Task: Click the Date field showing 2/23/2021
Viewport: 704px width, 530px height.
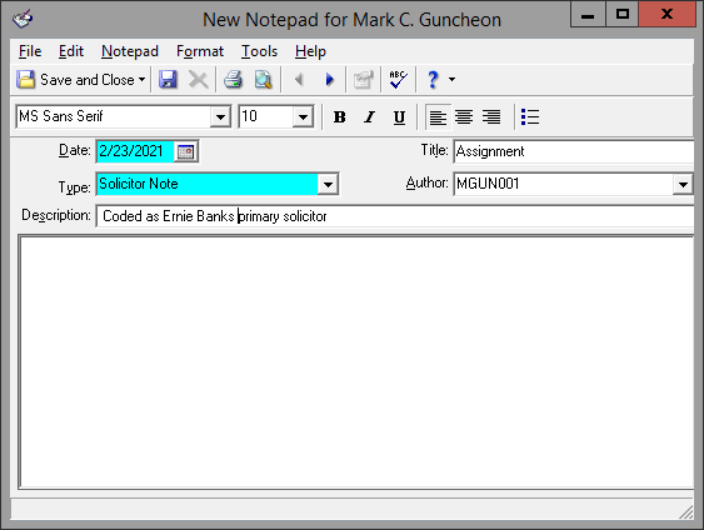Action: [135, 151]
